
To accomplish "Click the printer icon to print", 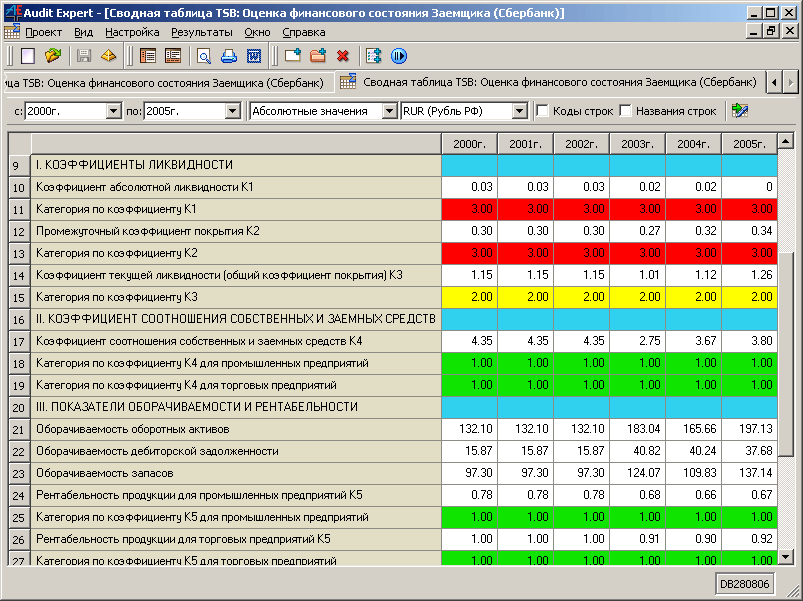I will (229, 56).
